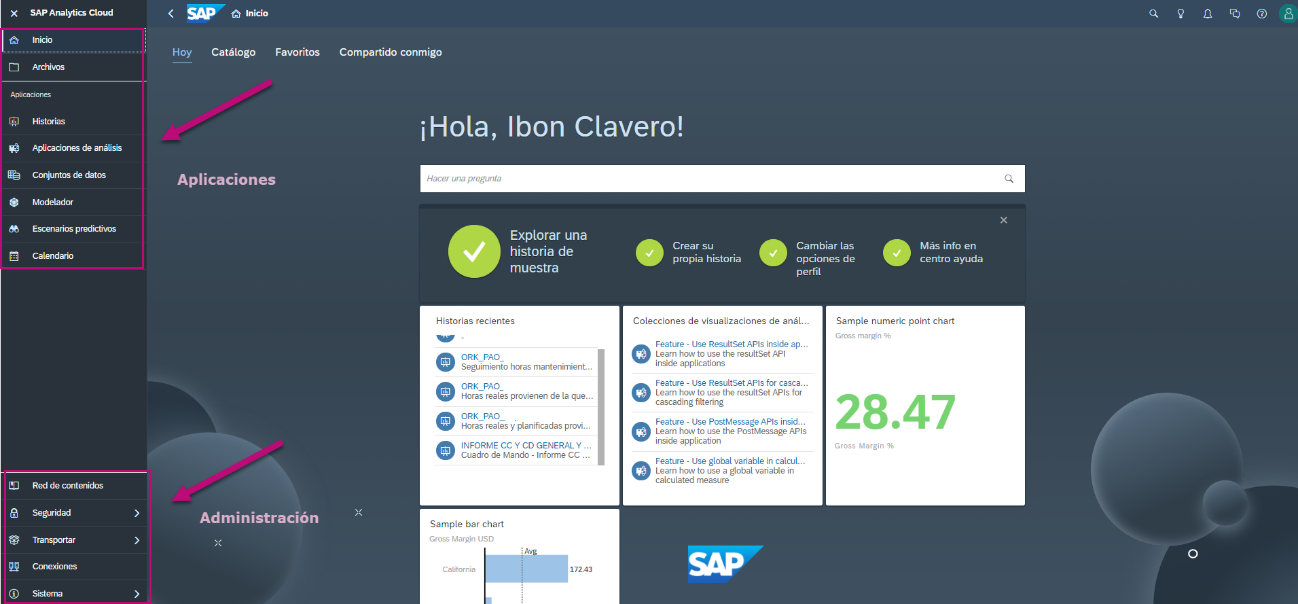Click the SAP logo in the header bar
This screenshot has width=1298, height=604.
pyautogui.click(x=204, y=13)
